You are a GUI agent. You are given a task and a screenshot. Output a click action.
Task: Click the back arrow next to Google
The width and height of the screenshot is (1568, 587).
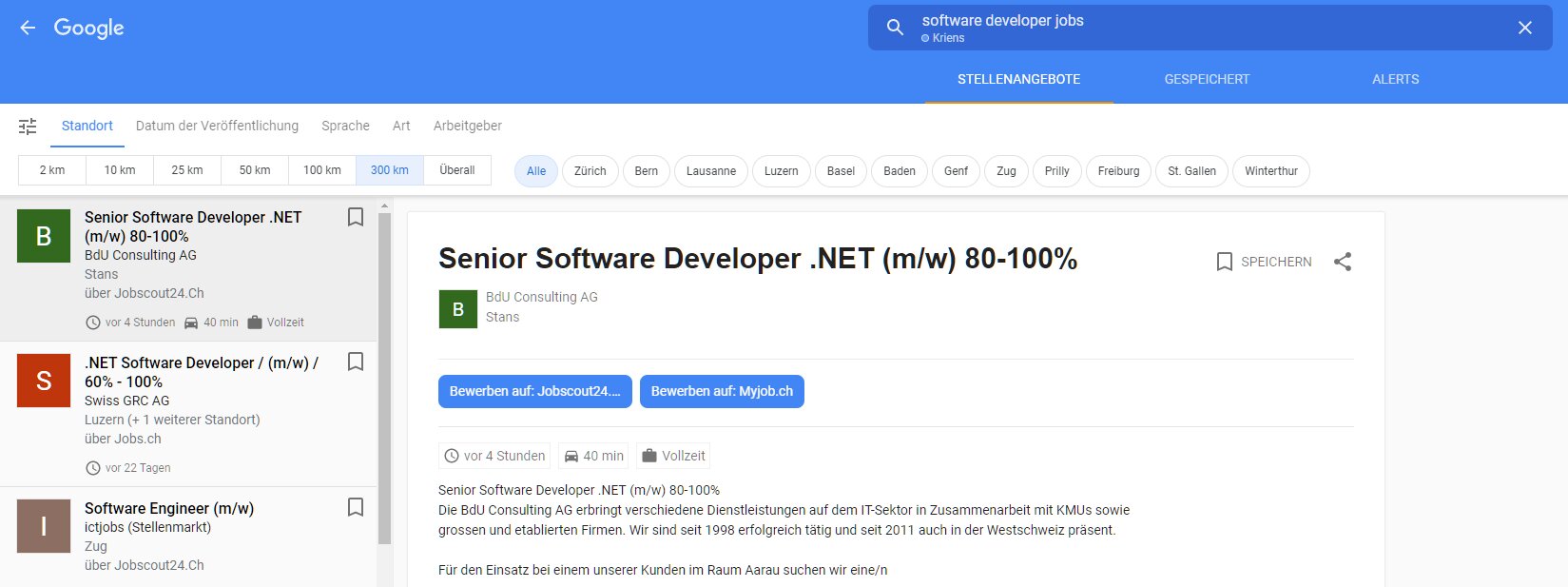click(x=28, y=28)
